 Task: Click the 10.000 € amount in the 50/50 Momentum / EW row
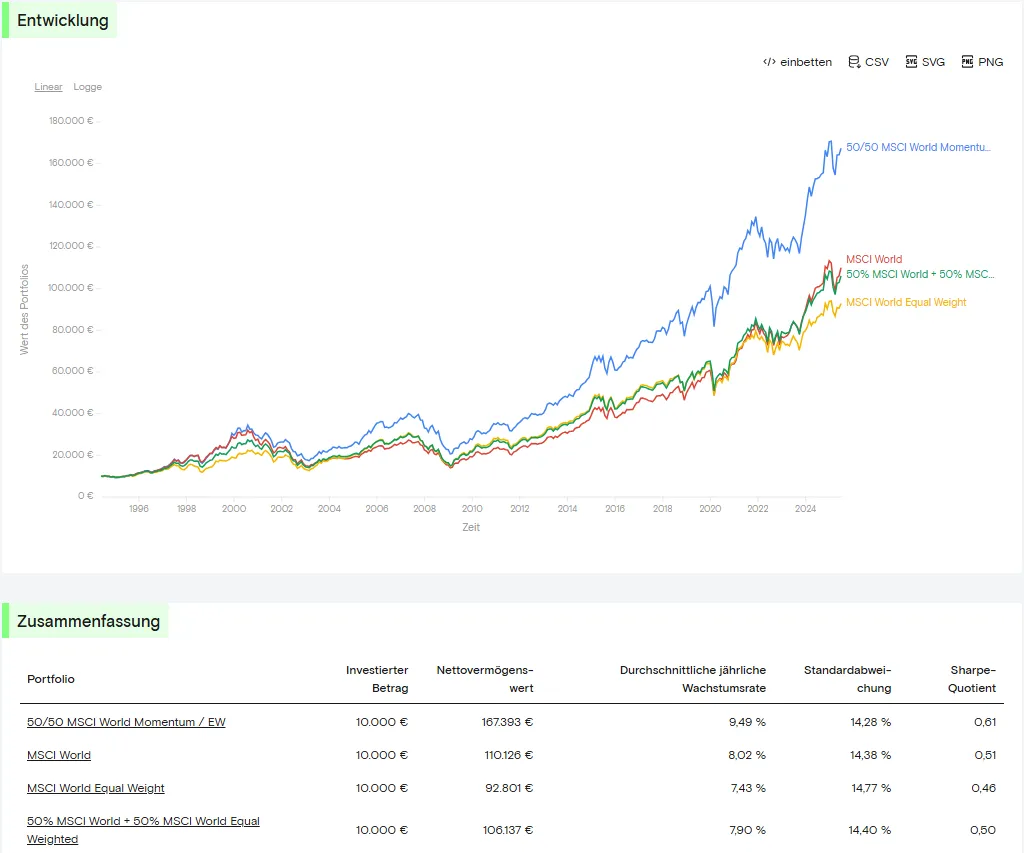pos(382,722)
